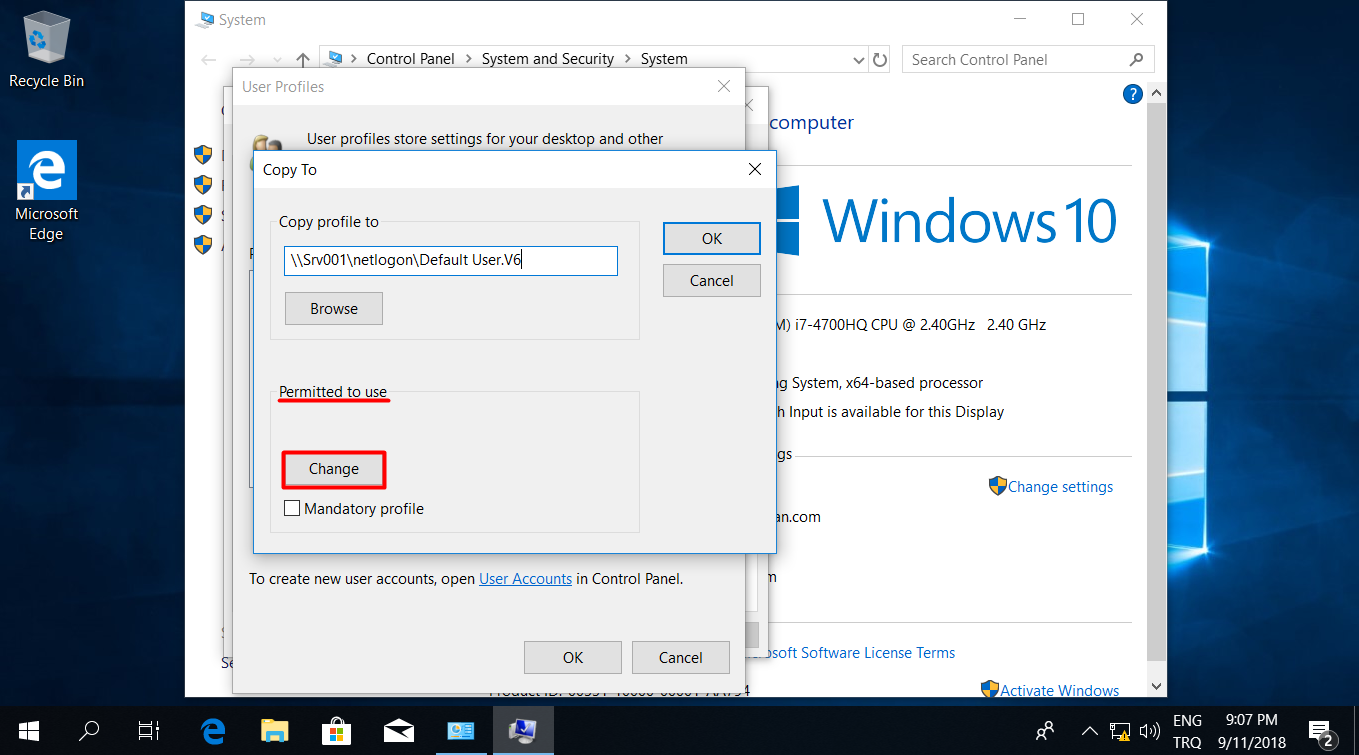This screenshot has height=755, width=1359.
Task: Click OK in the Copy To dialog
Action: pyautogui.click(x=712, y=238)
